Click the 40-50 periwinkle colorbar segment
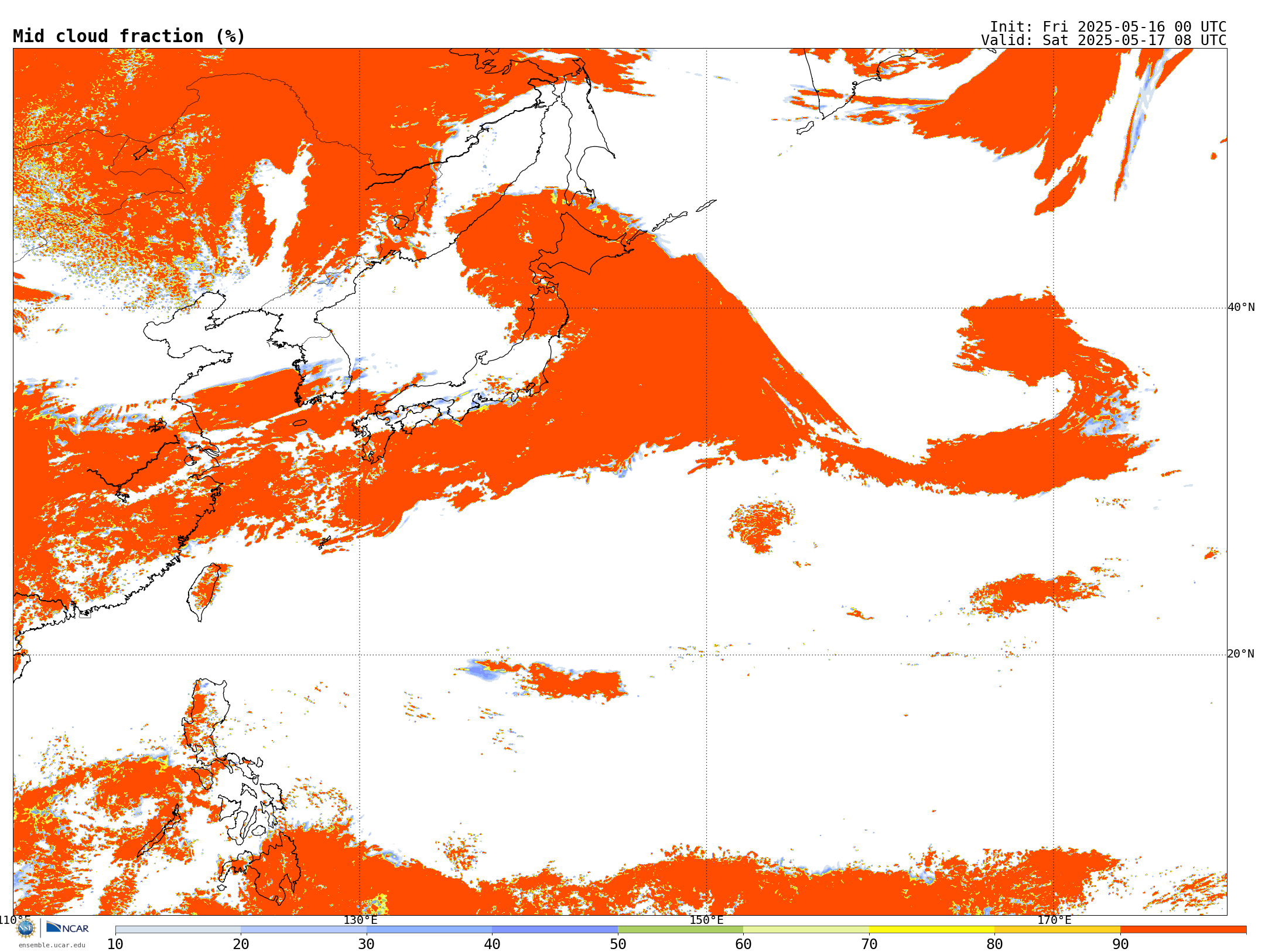This screenshot has height=952, width=1265. (x=555, y=930)
